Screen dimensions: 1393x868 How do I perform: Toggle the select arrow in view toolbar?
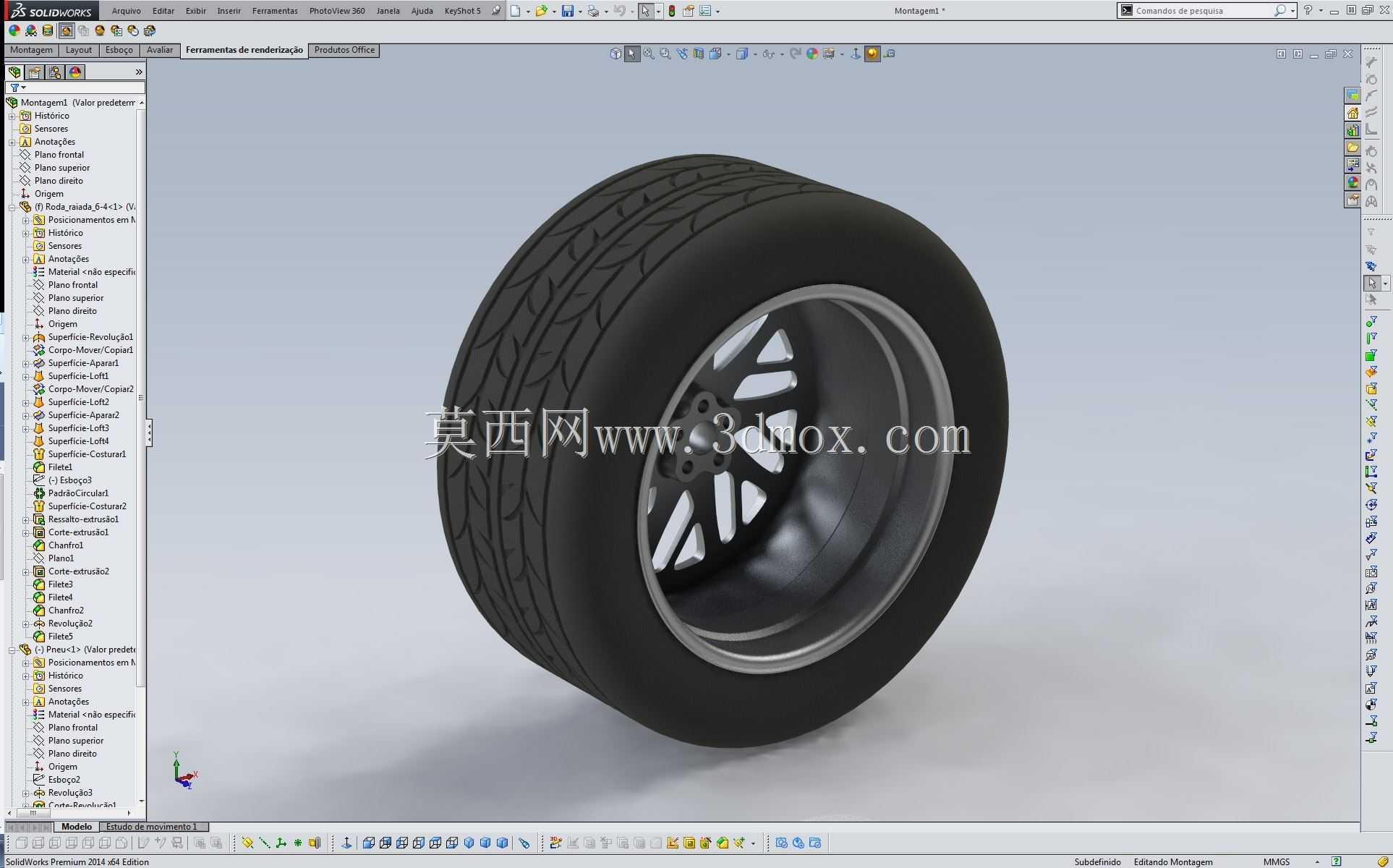[x=632, y=54]
